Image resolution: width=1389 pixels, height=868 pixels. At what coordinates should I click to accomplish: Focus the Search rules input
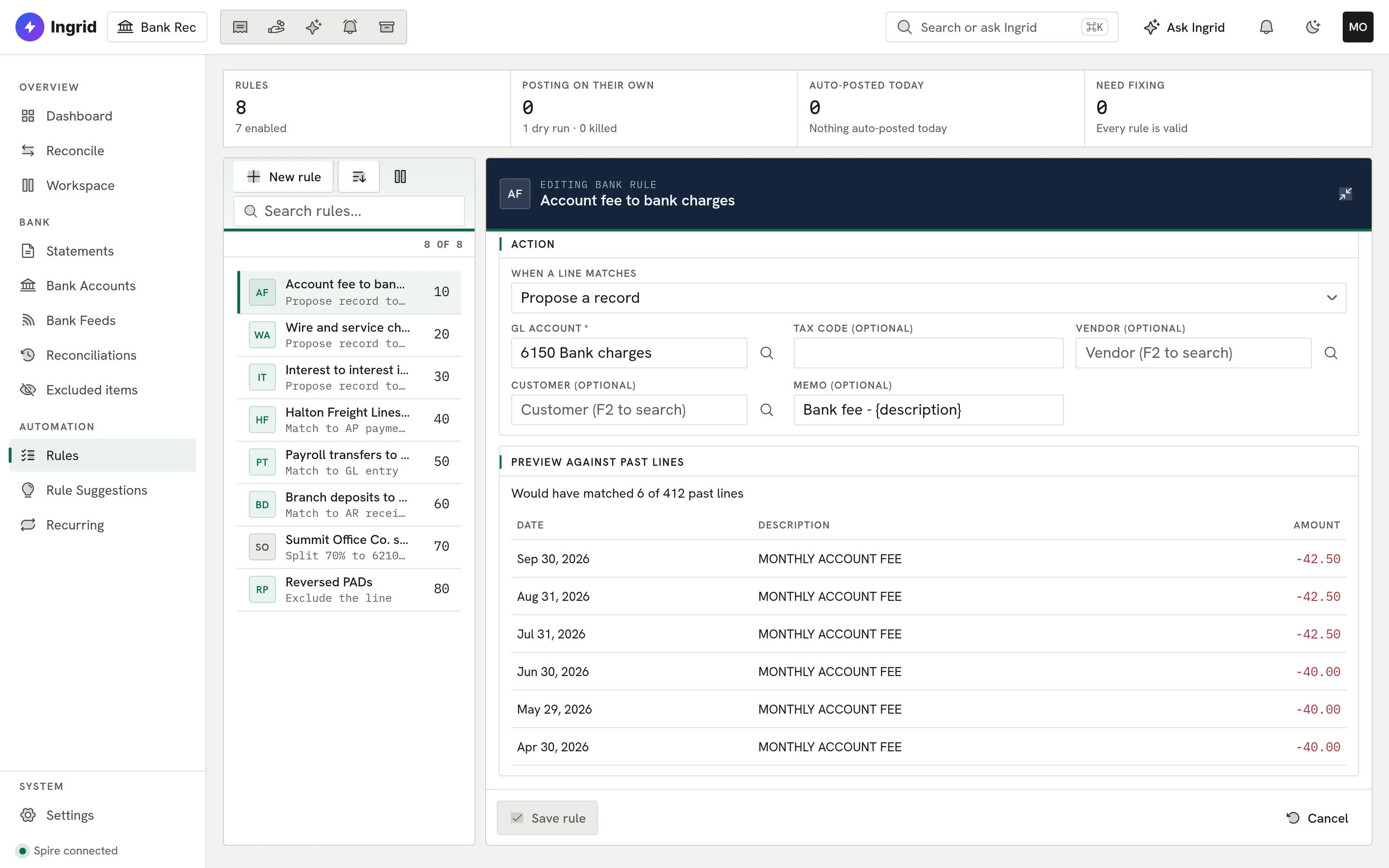pyautogui.click(x=349, y=211)
